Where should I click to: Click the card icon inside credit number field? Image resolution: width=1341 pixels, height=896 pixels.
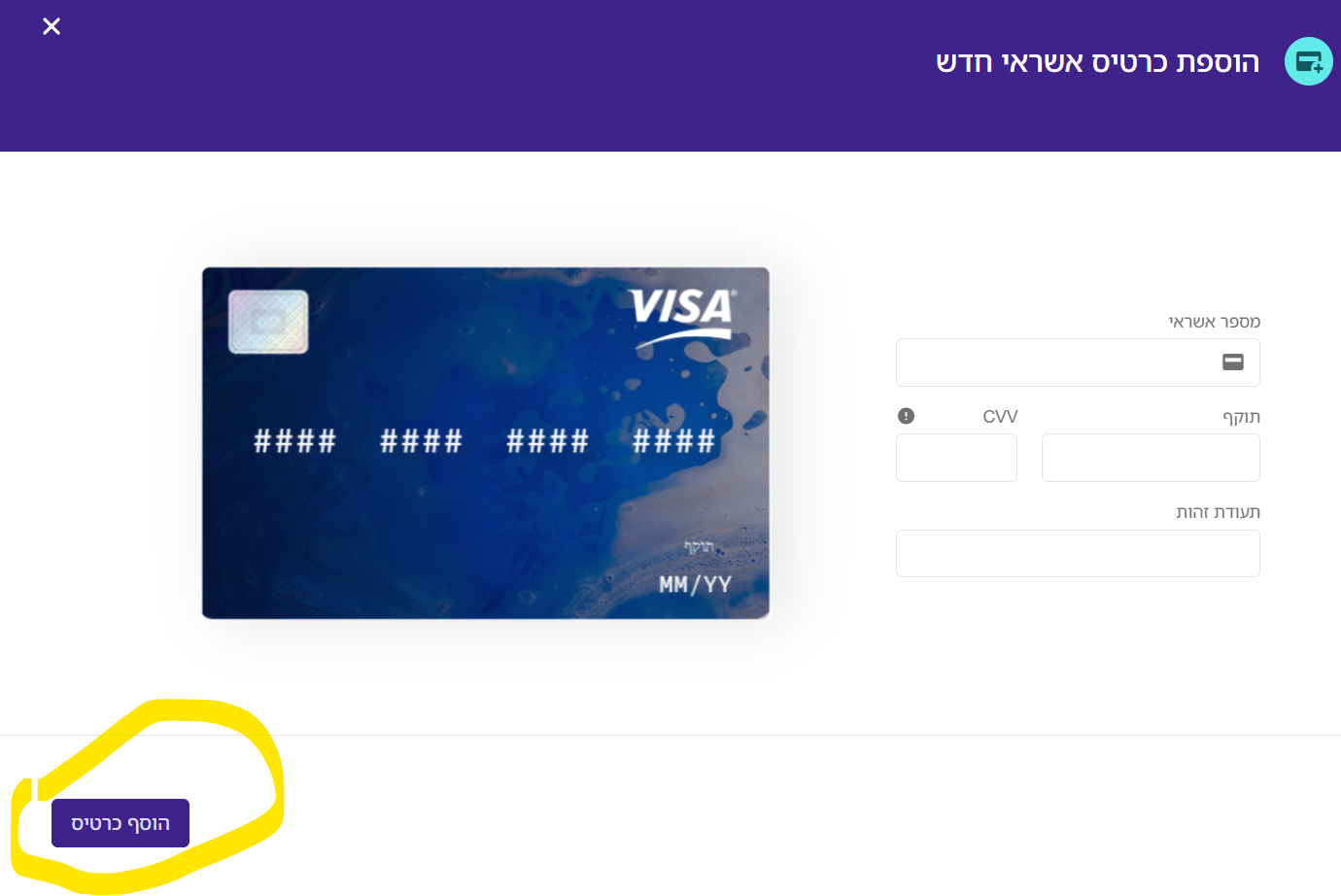click(x=1233, y=362)
